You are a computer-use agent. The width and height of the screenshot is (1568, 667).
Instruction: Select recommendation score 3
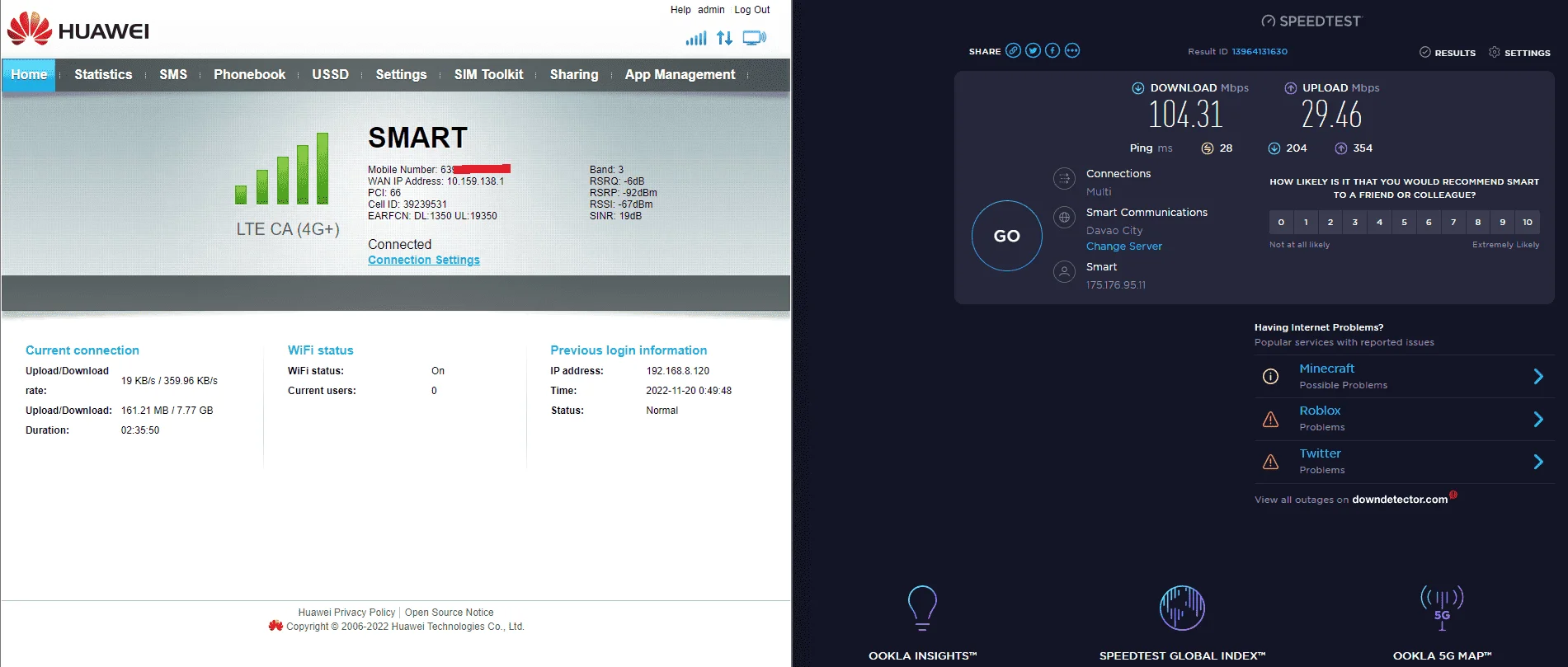1354,222
